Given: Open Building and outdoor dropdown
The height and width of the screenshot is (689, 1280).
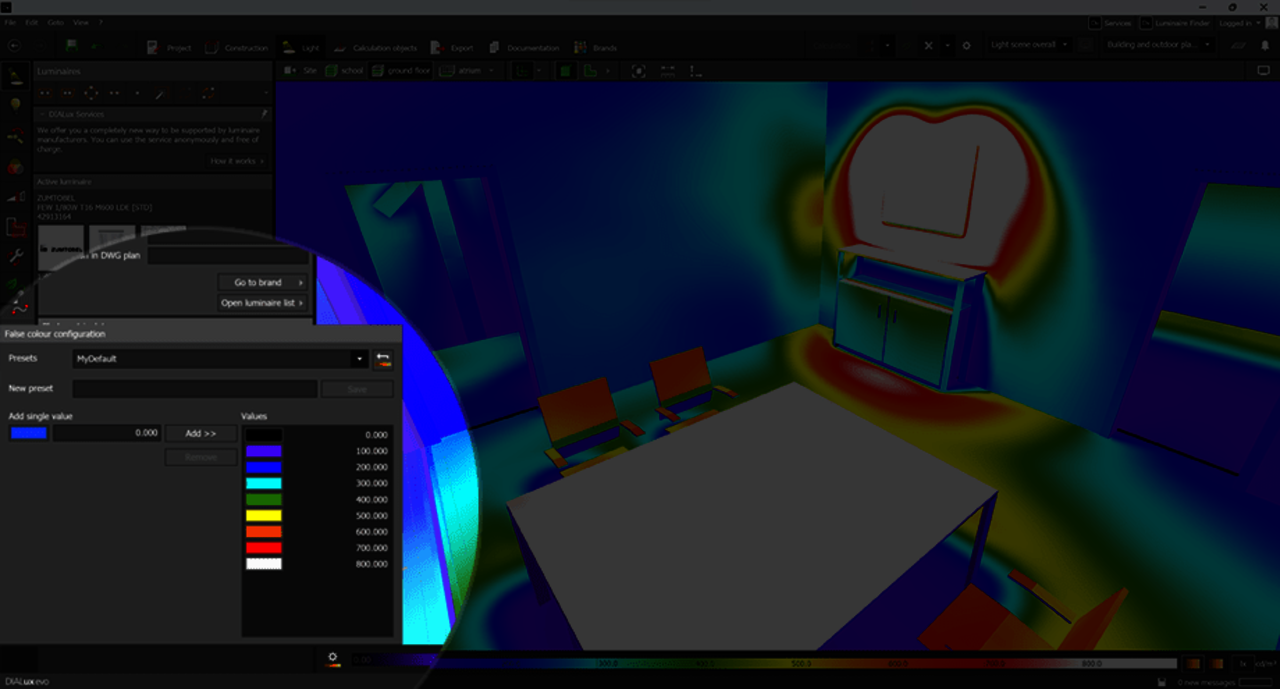Looking at the screenshot, I should (1158, 45).
